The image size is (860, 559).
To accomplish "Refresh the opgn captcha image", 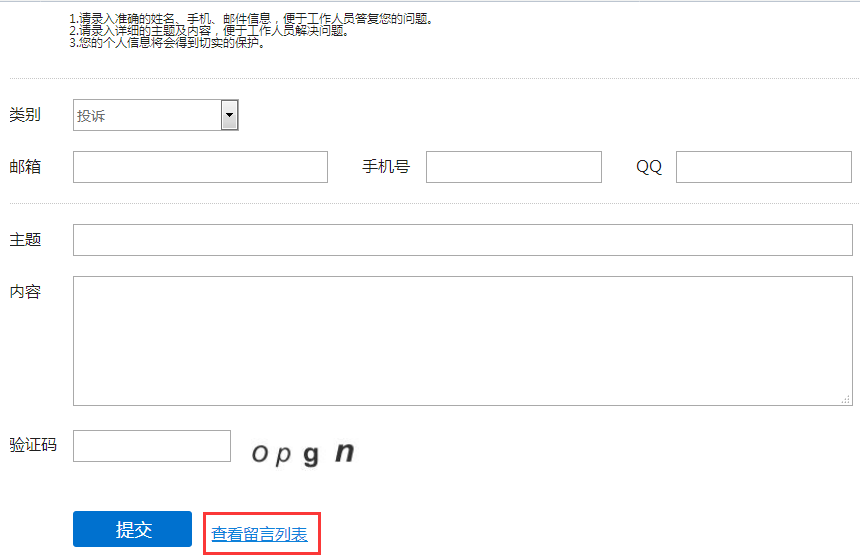I will pos(303,453).
